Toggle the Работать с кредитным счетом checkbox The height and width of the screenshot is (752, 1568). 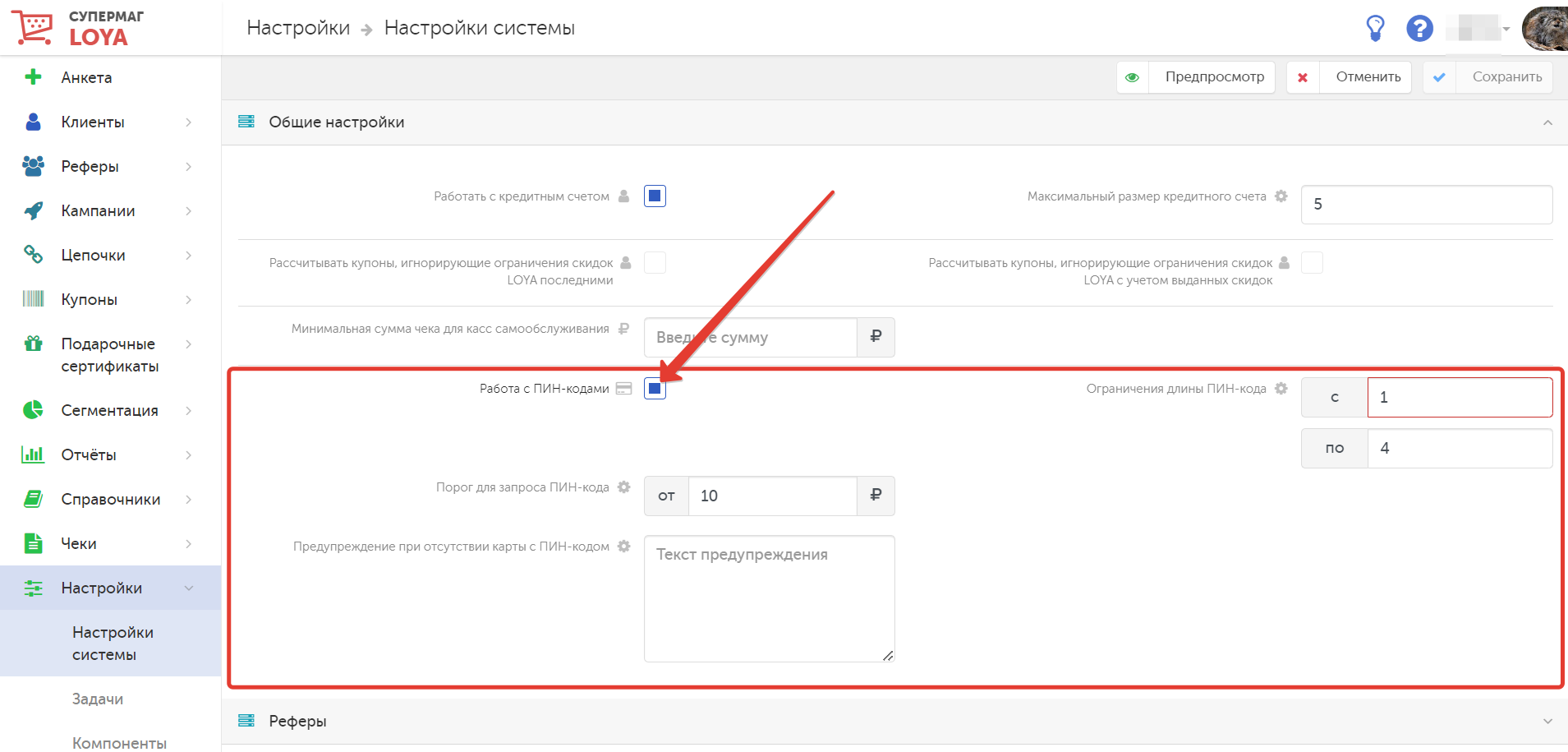tap(655, 196)
